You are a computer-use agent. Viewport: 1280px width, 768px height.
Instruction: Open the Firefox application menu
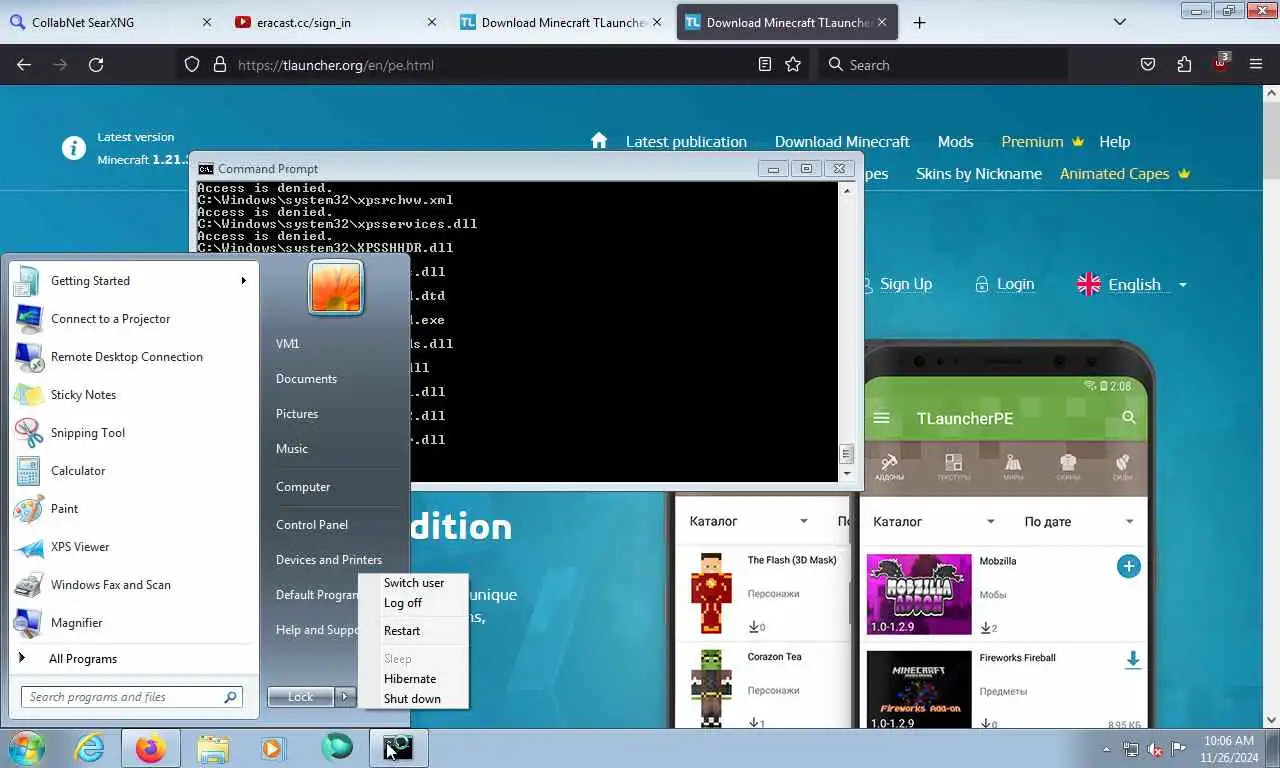[1256, 65]
